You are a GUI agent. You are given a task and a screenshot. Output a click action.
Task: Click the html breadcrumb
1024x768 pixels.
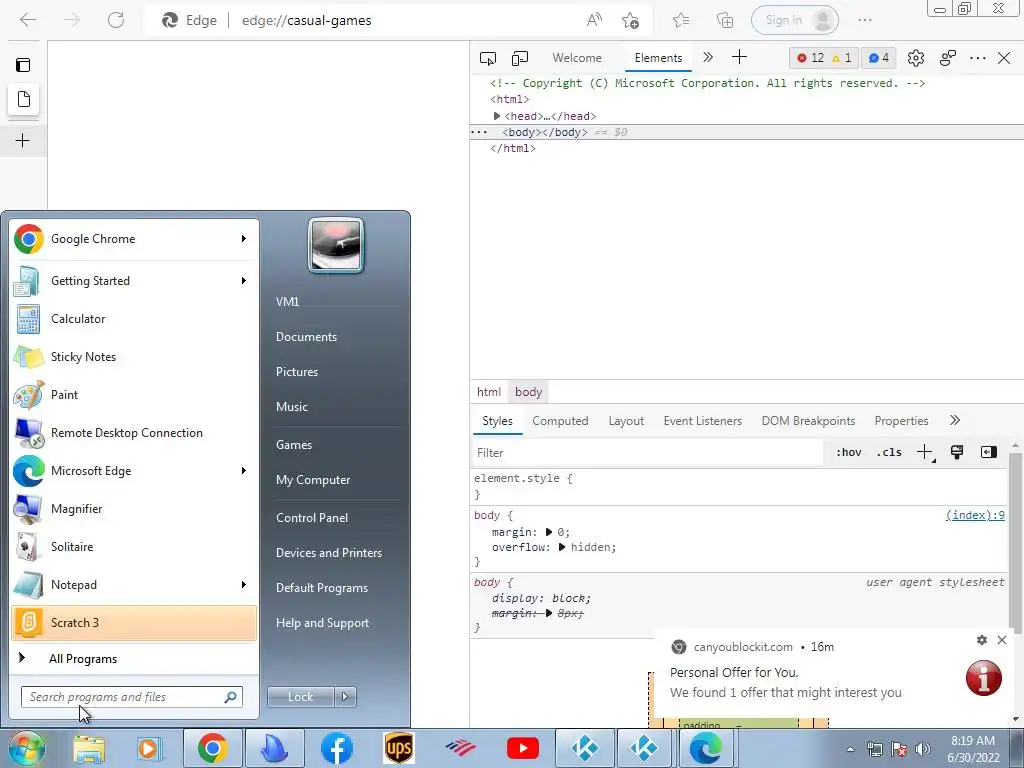(488, 392)
